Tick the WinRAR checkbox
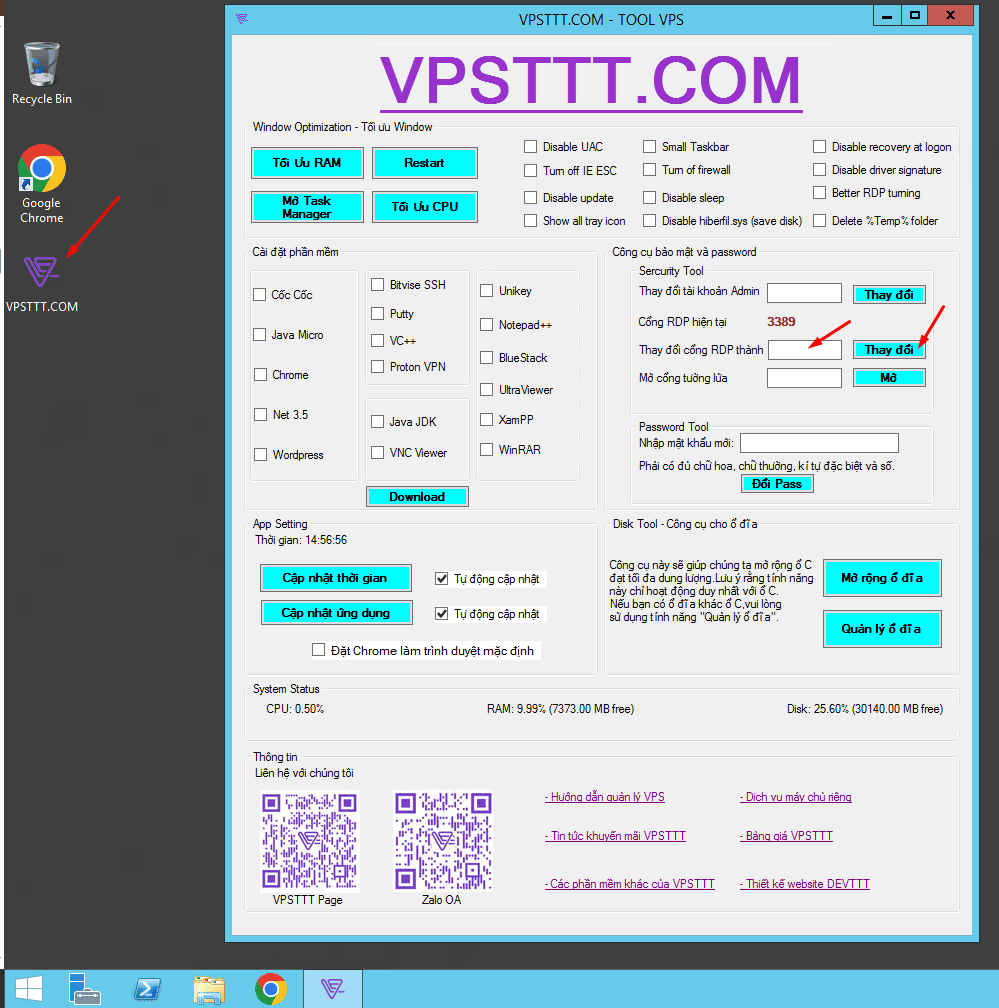This screenshot has width=999, height=1008. (x=487, y=449)
